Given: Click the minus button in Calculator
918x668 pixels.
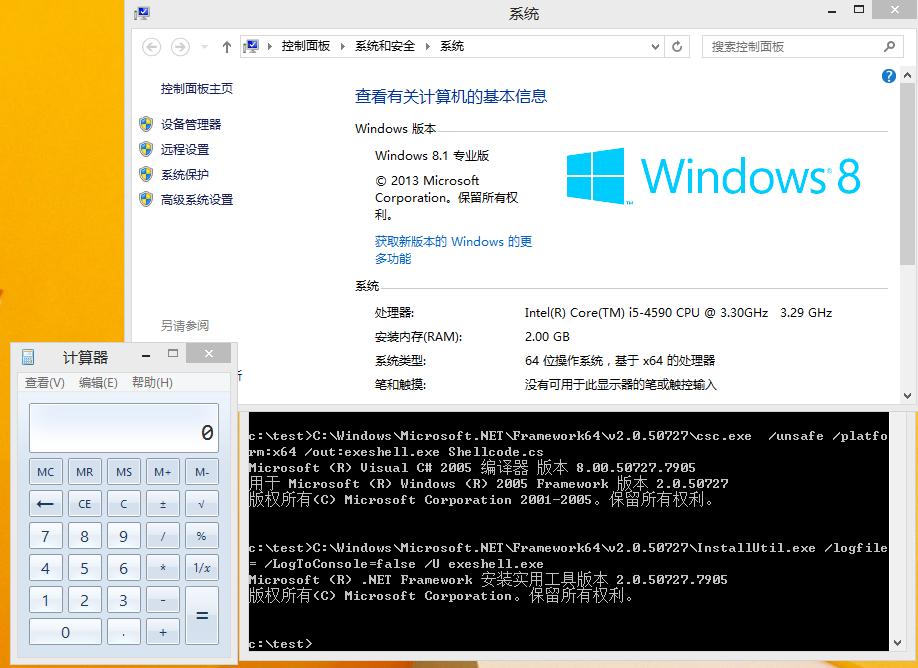Looking at the screenshot, I should (x=163, y=600).
